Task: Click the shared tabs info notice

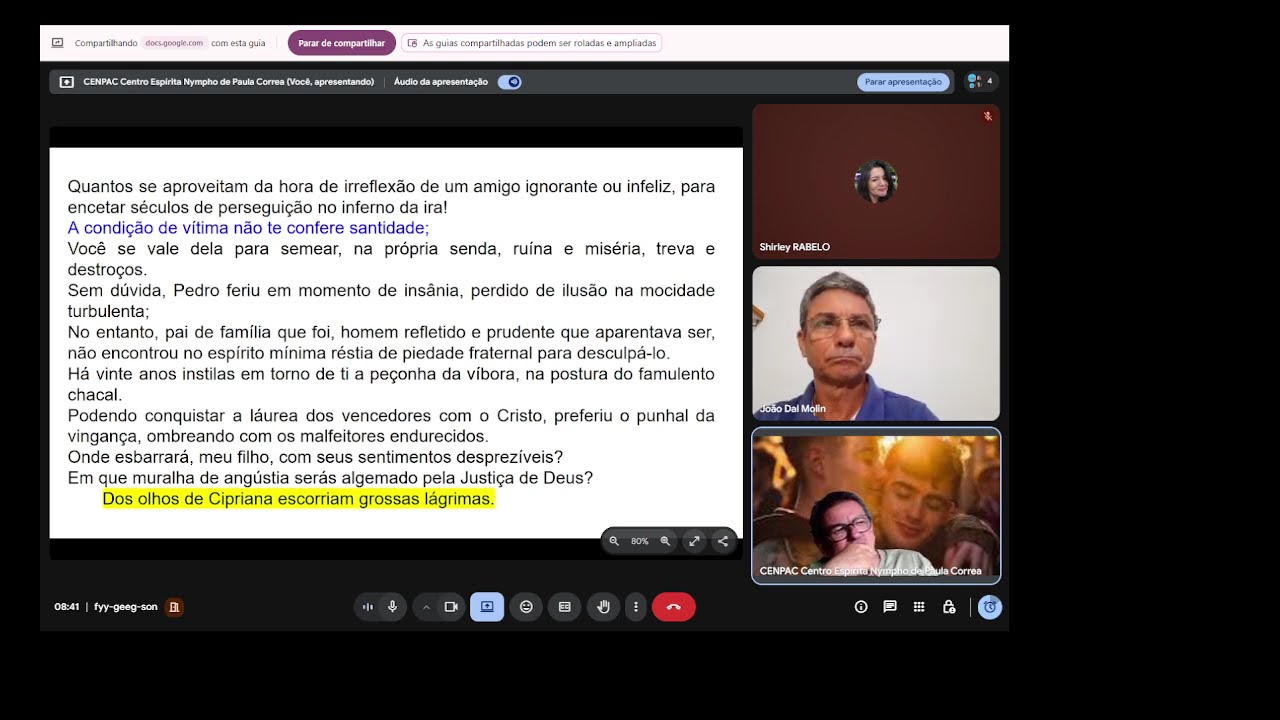Action: 531,43
